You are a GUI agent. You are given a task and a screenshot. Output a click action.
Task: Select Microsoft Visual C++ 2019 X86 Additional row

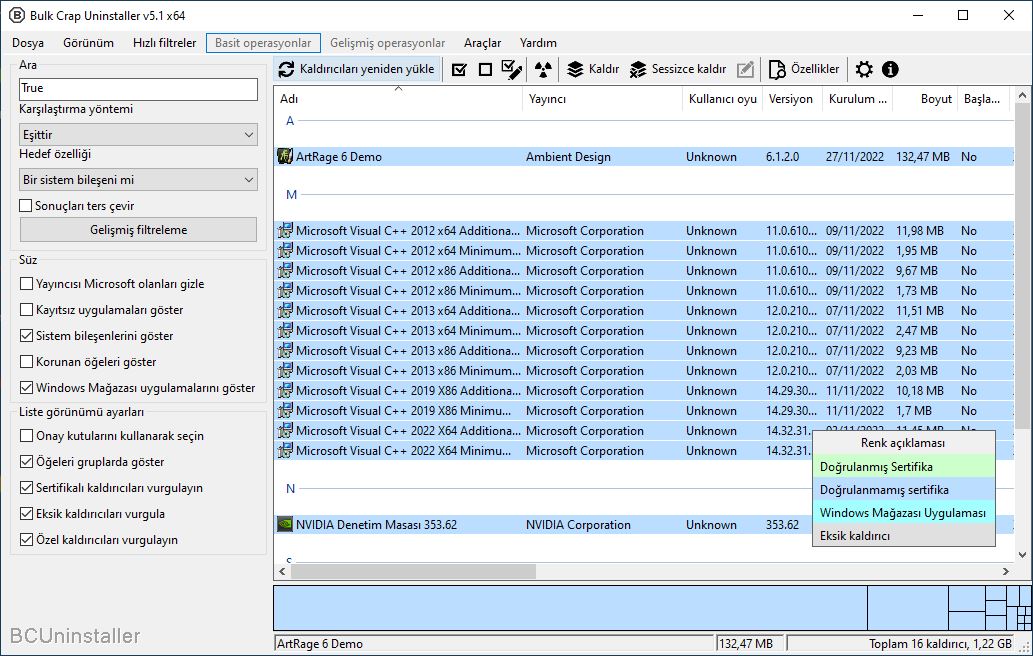644,391
